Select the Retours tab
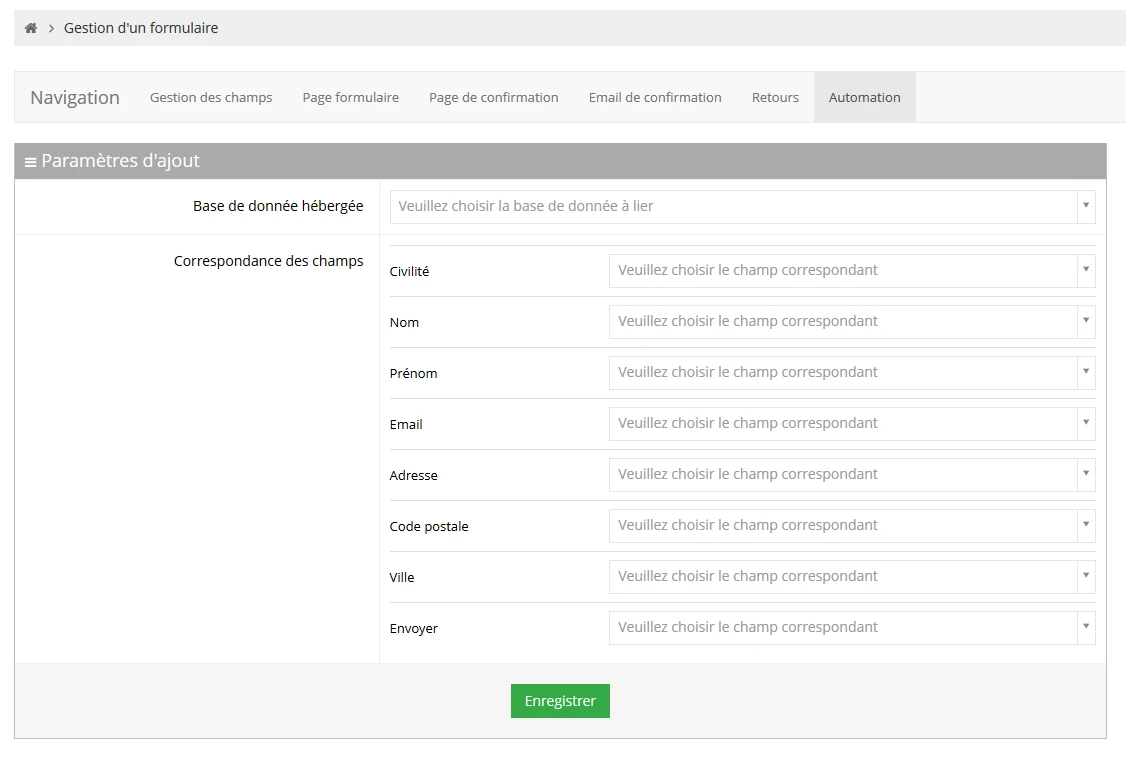This screenshot has height=759, width=1126. point(775,97)
